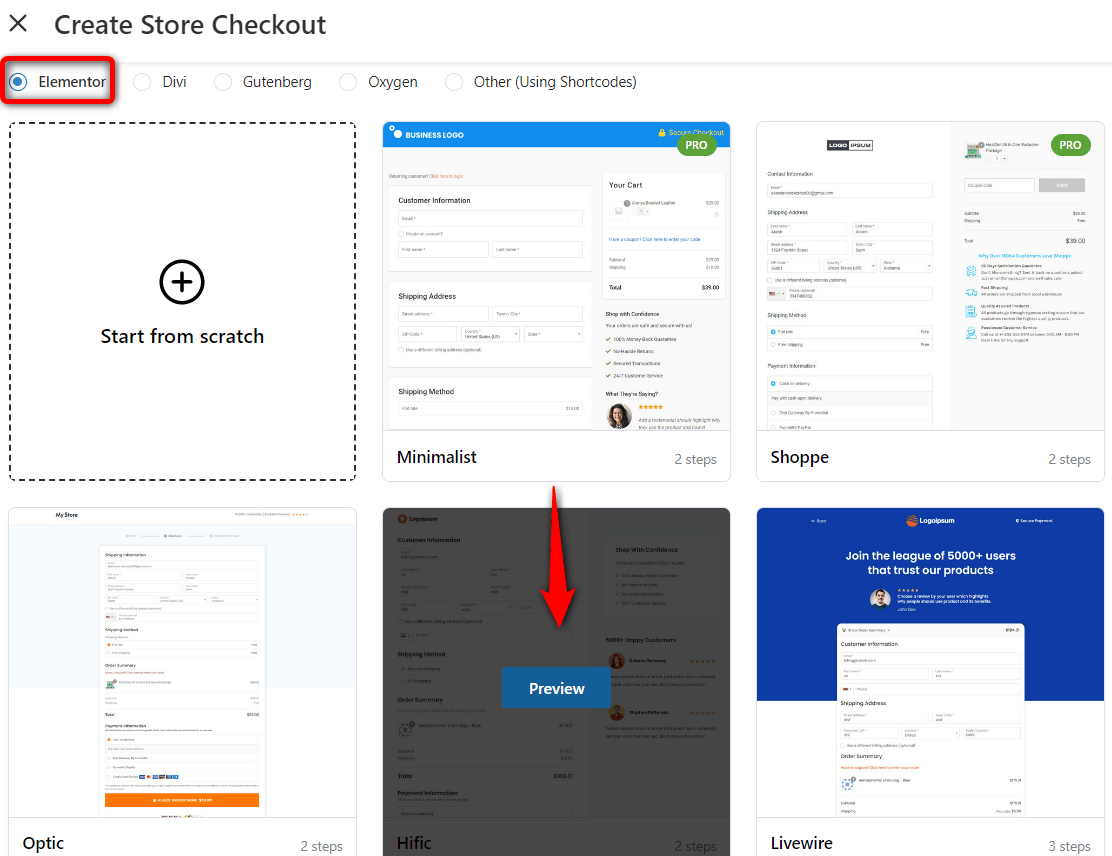This screenshot has width=1112, height=856.
Task: Select the Livewire template thumbnail
Action: coord(930,662)
